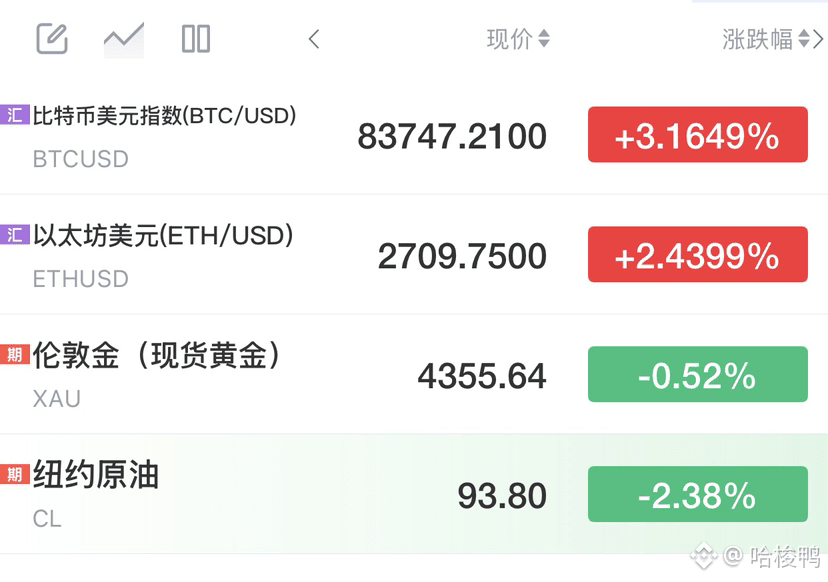The height and width of the screenshot is (582, 828).
Task: Toggle the -0.52% change badge for XAU
Action: (698, 374)
